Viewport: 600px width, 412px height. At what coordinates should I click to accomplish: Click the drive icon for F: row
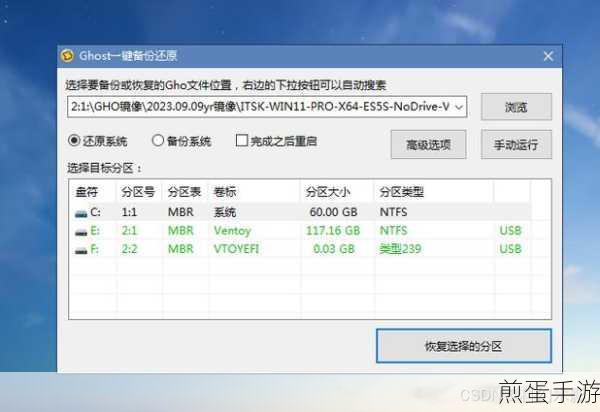click(81, 251)
